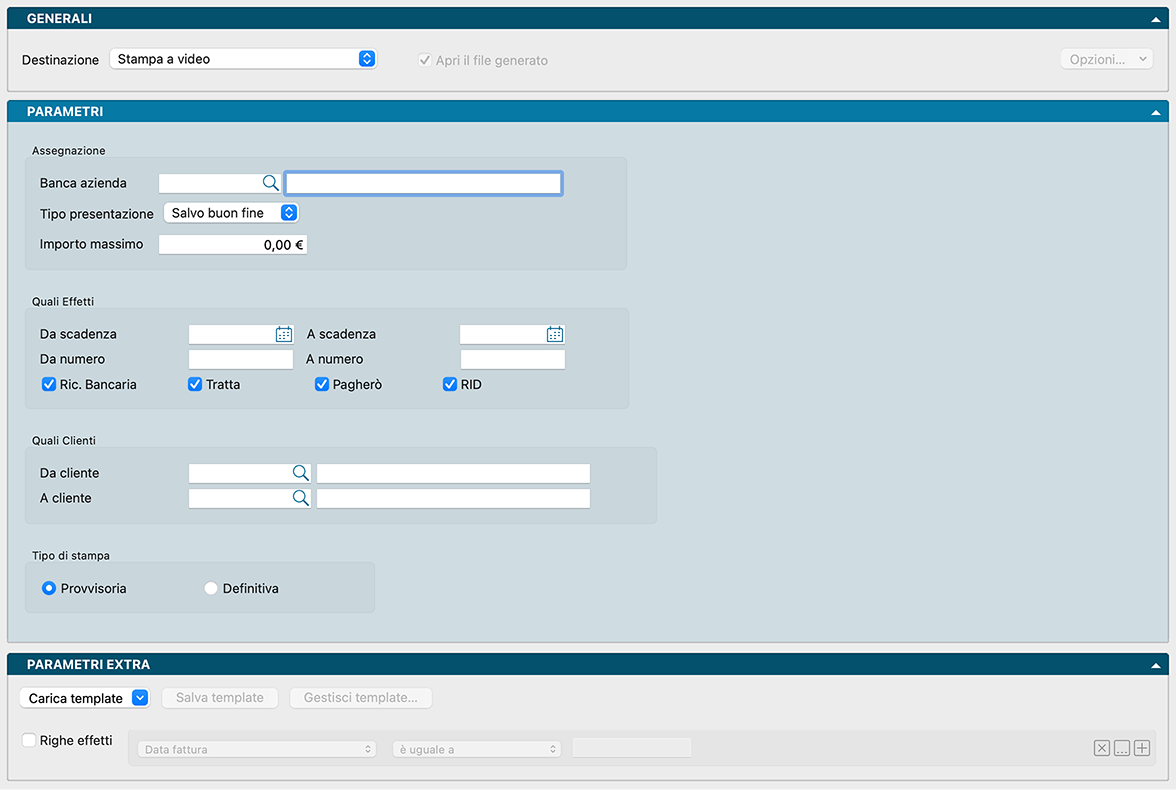The width and height of the screenshot is (1176, 790).
Task: Select the Definitiva radio button
Action: [x=211, y=589]
